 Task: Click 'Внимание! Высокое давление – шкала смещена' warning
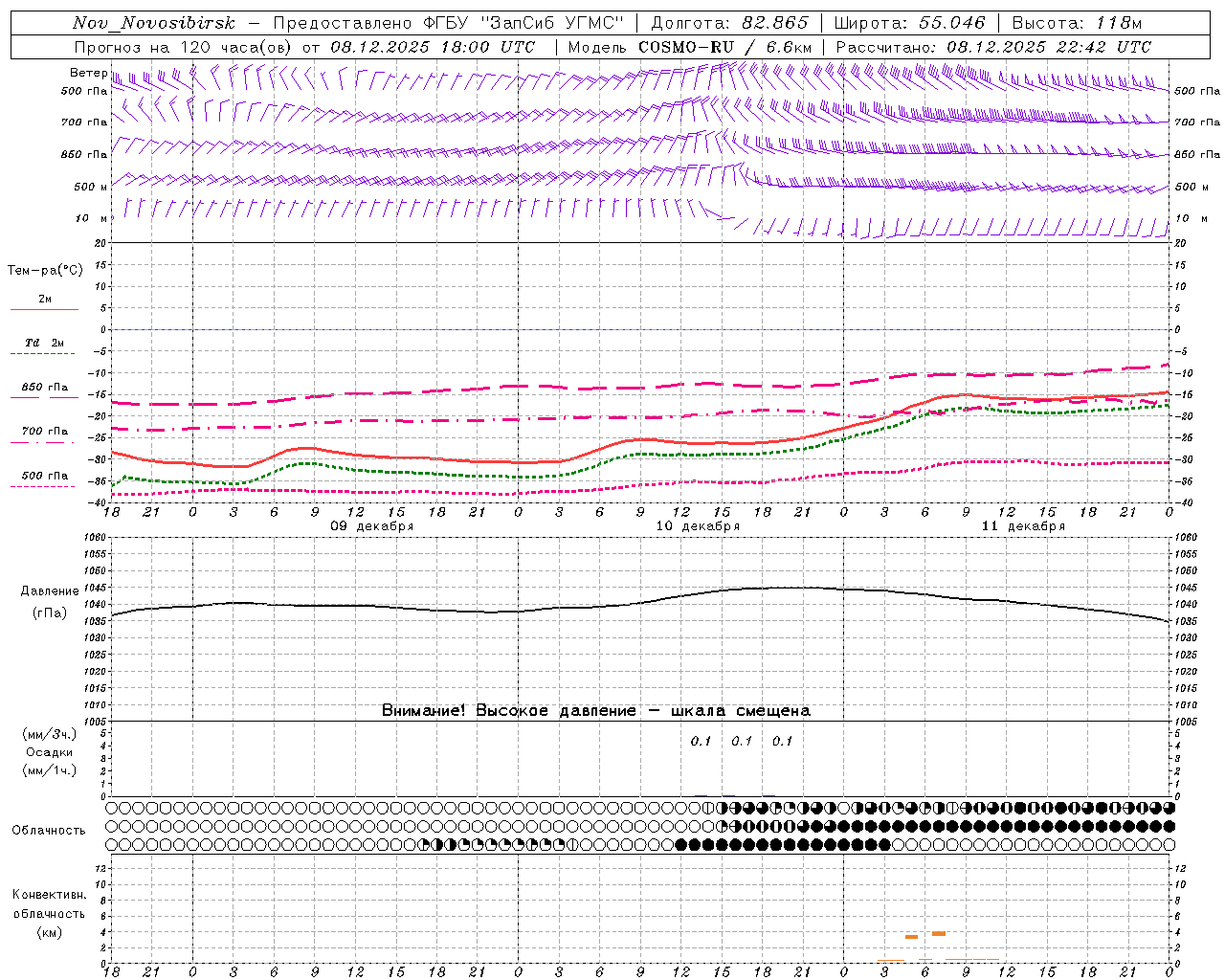point(596,710)
